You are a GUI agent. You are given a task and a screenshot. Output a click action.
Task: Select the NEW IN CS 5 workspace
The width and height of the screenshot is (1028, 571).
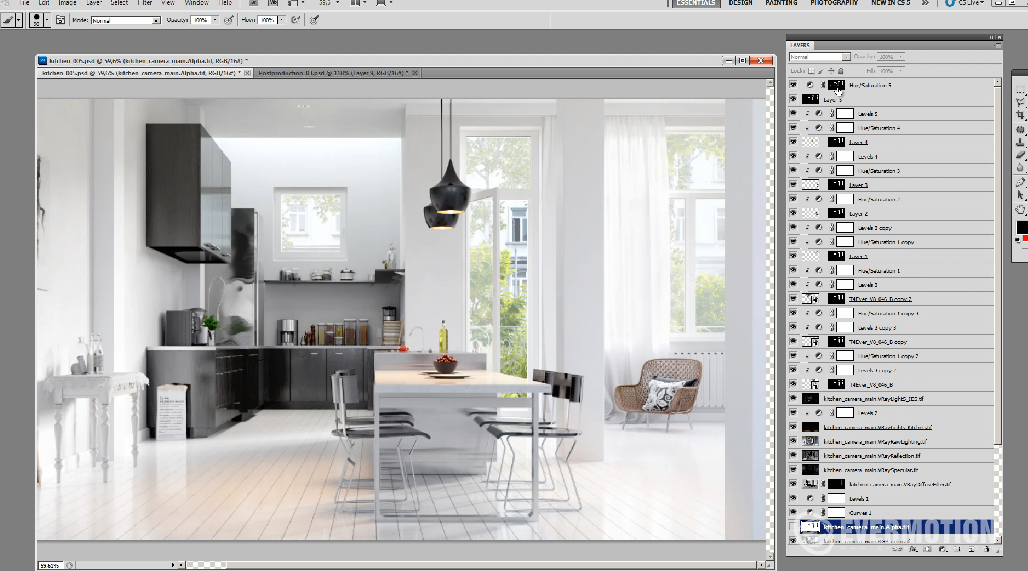tap(890, 3)
